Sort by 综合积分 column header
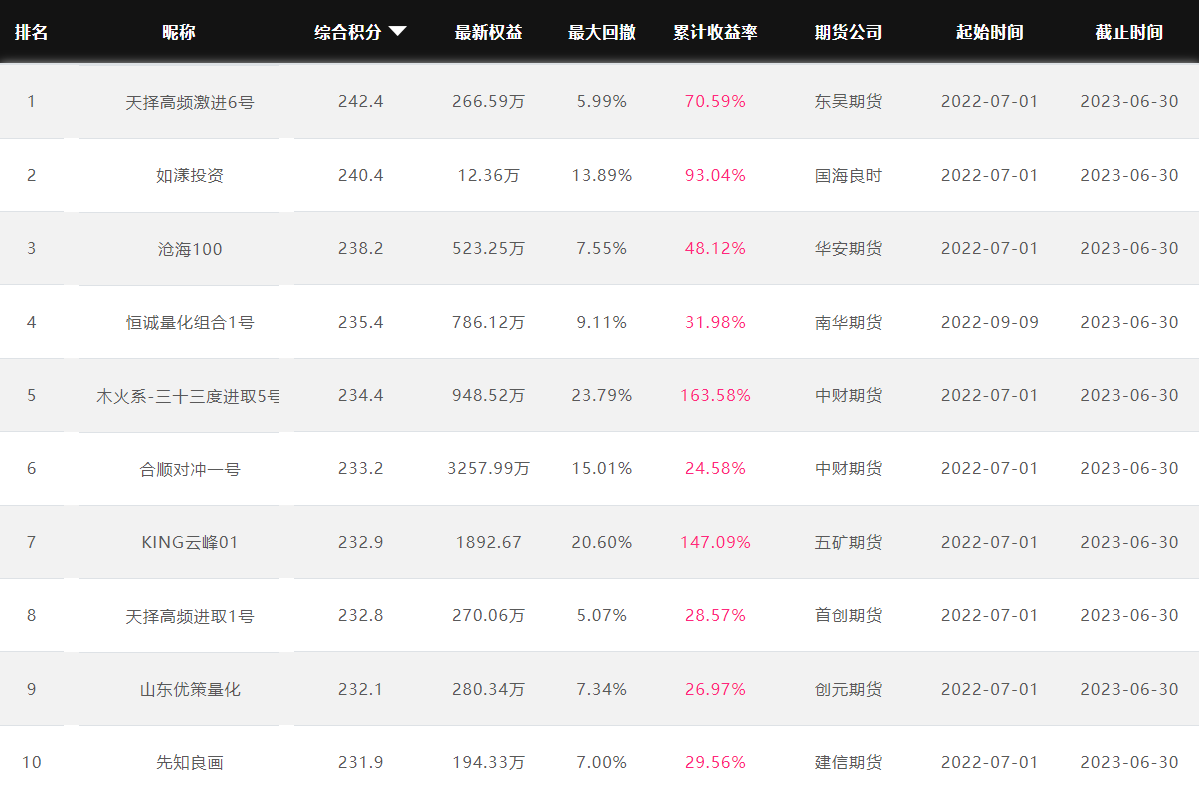The width and height of the screenshot is (1199, 798). (x=348, y=32)
